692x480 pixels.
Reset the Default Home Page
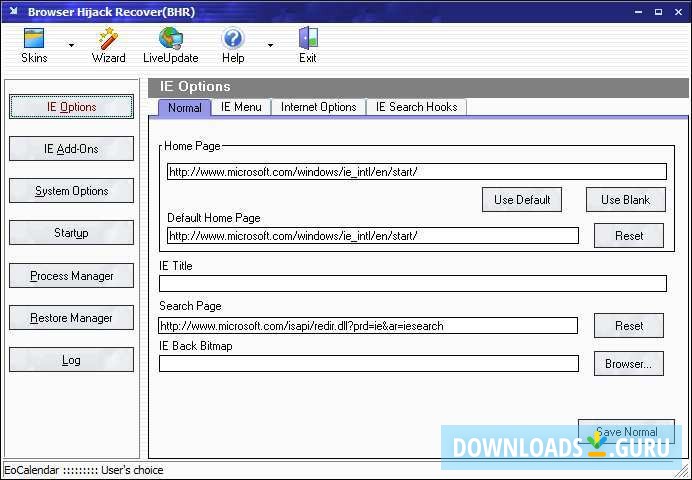click(x=629, y=236)
